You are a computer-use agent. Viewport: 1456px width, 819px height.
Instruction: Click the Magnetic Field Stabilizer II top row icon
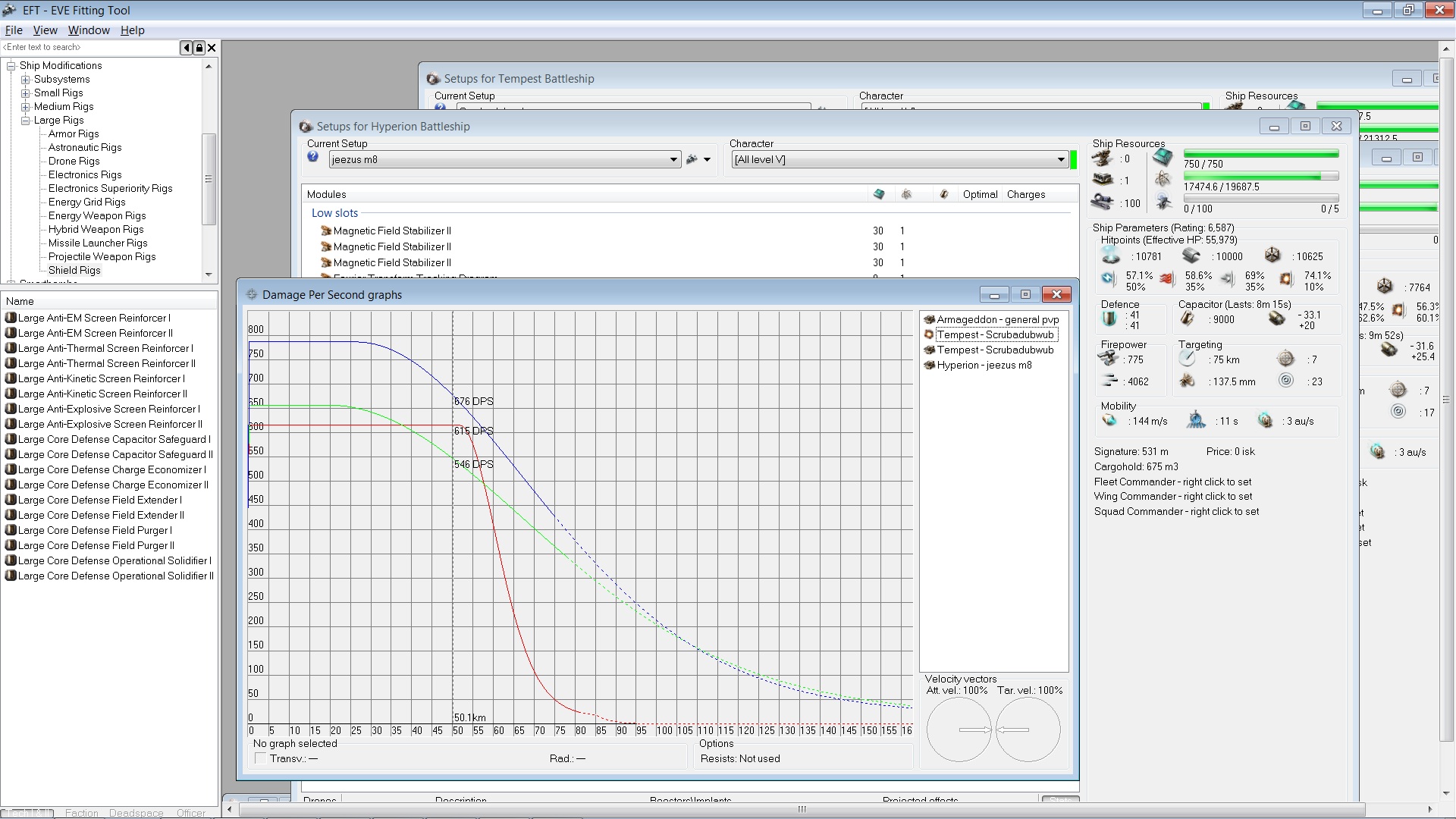pos(326,231)
